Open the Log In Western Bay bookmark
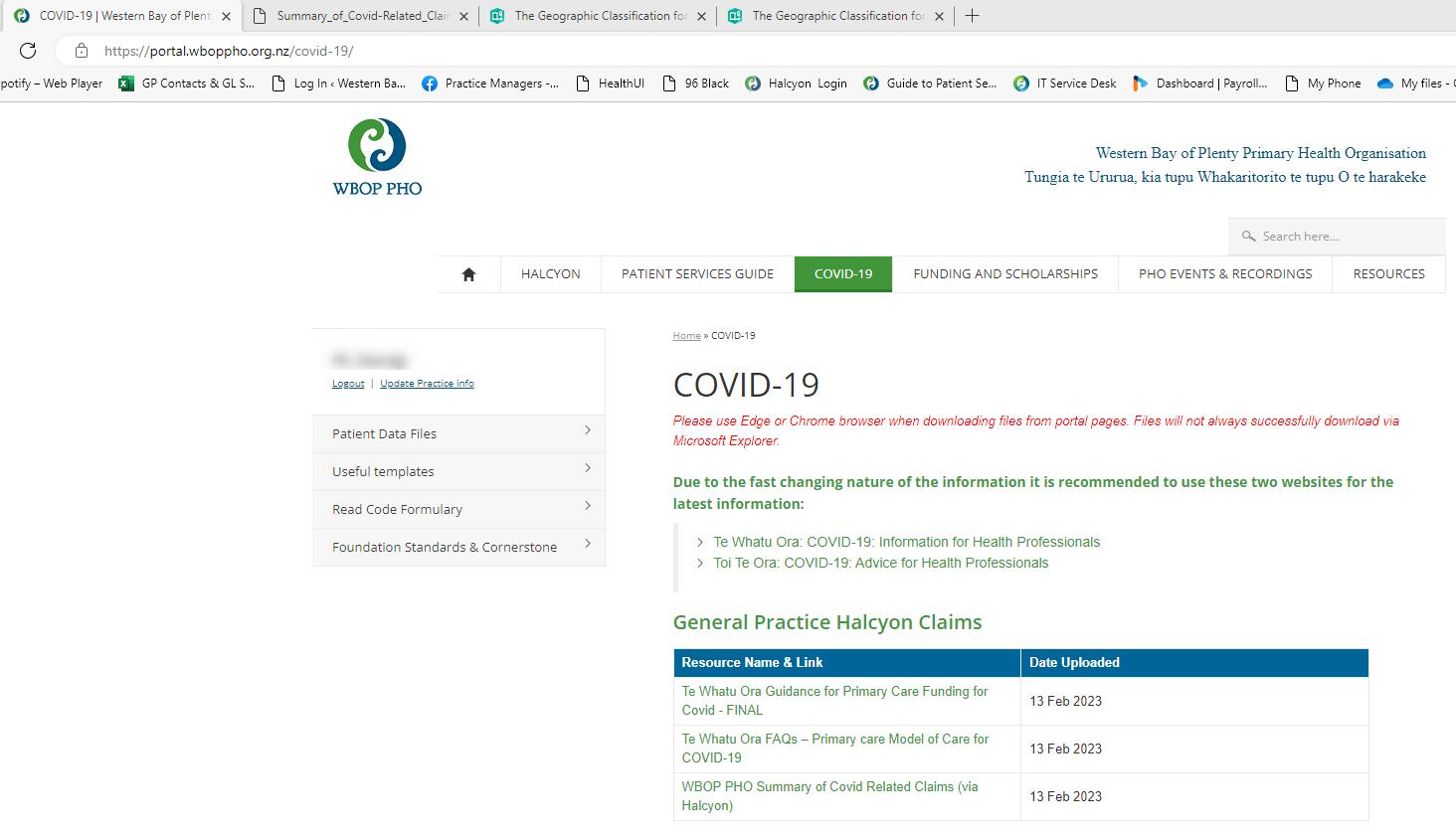Viewport: 1456px width, 834px height. (338, 83)
